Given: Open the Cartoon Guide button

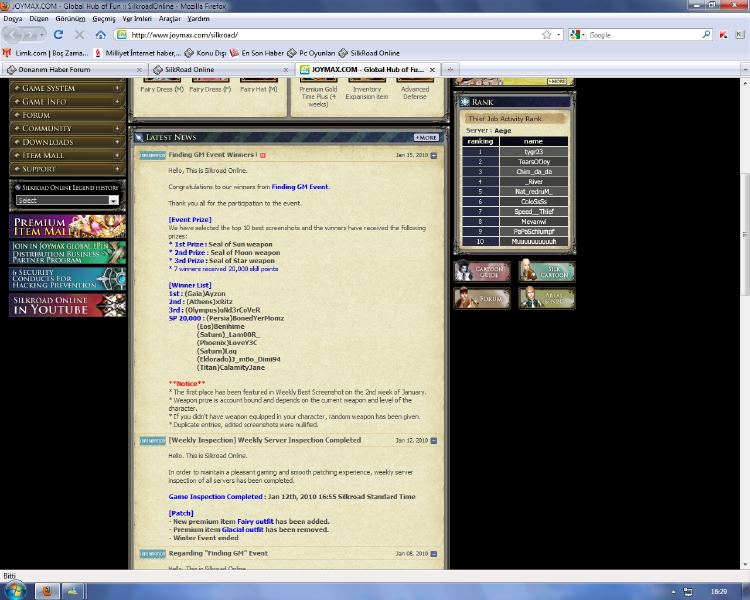Looking at the screenshot, I should (x=482, y=272).
